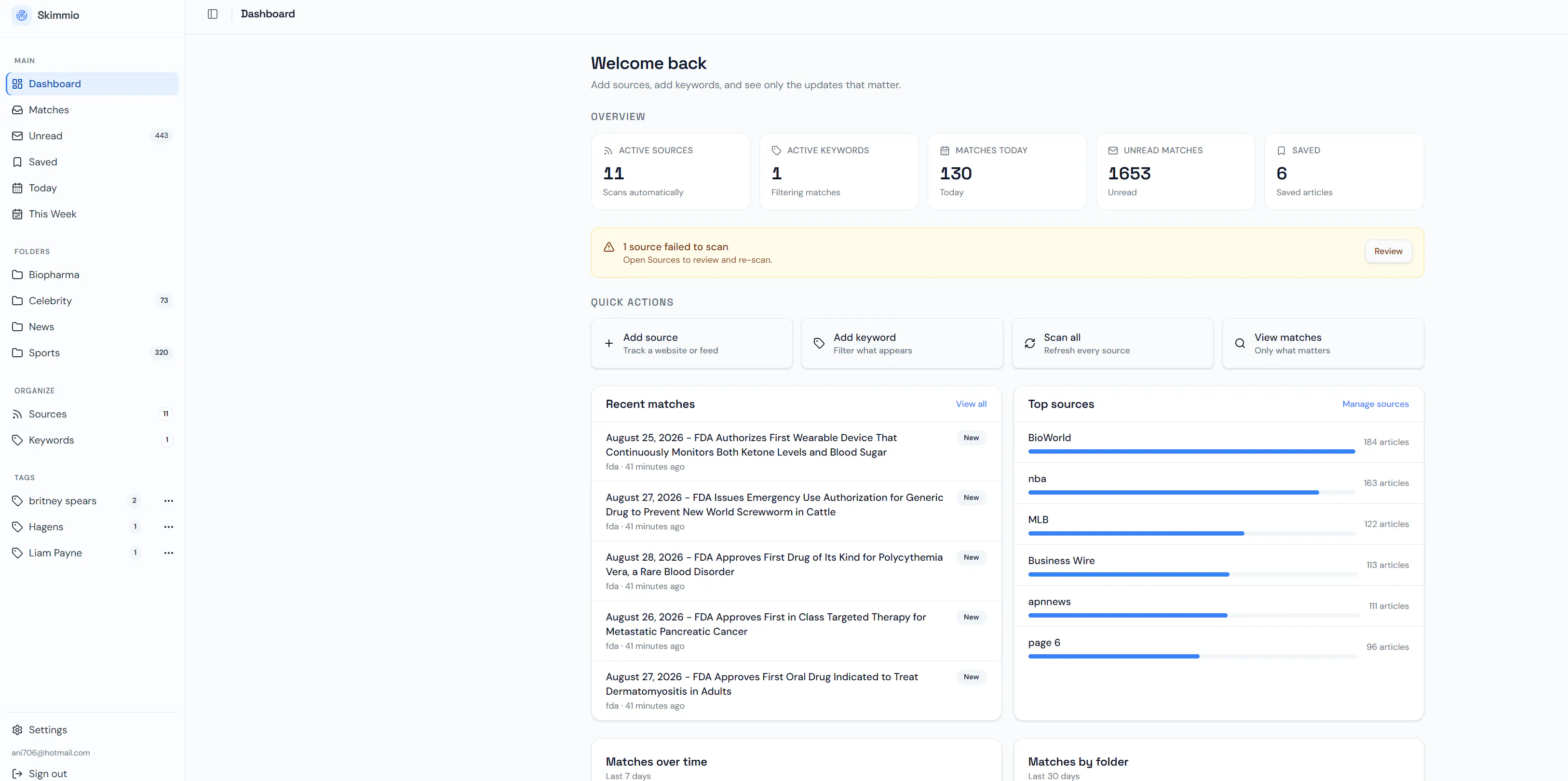Screen dimensions: 1568x781
Task: Click the refresh icon on Scan all
Action: (1030, 343)
